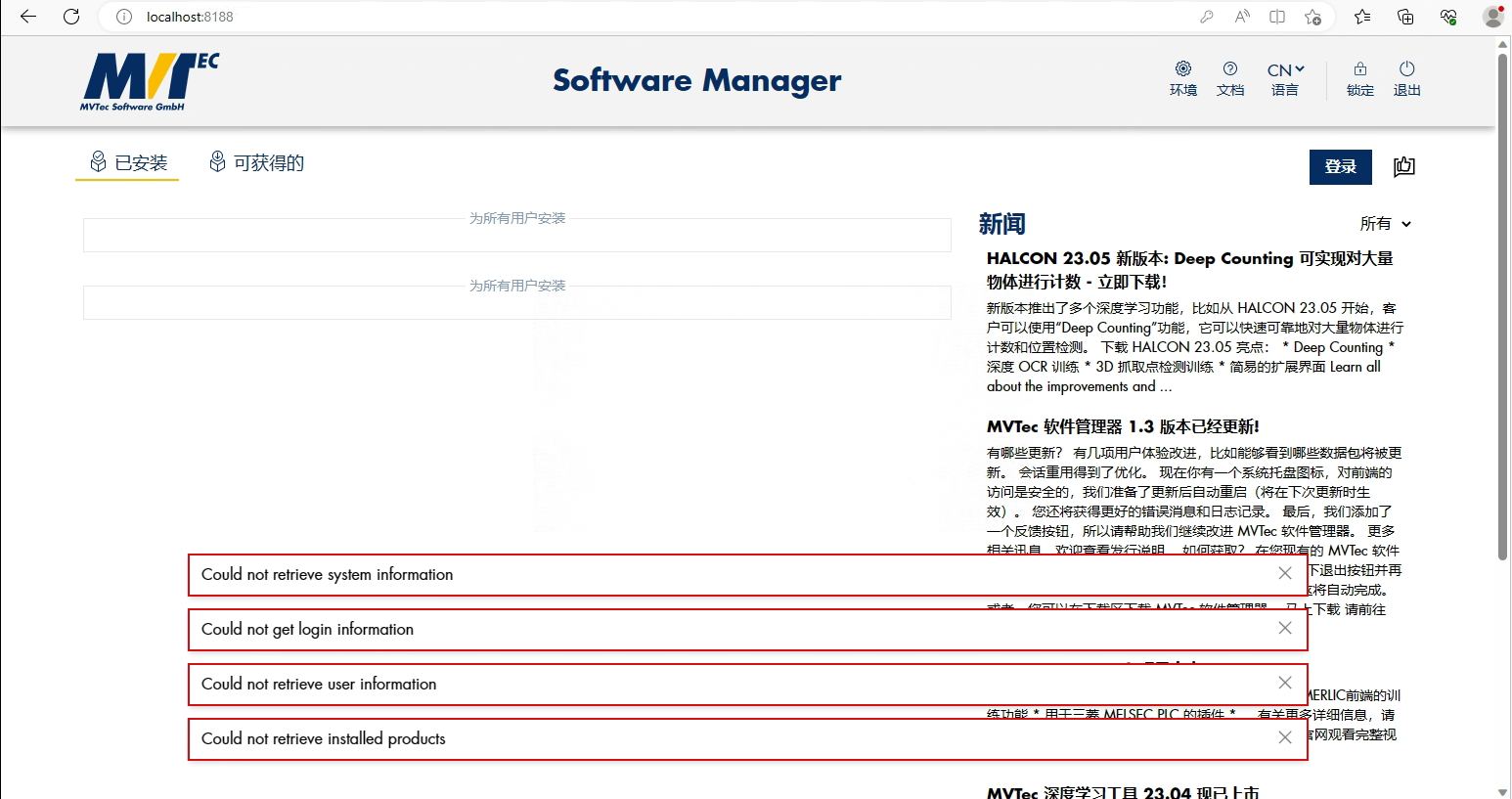
Task: Switch to the 已安装 installed tab
Action: pos(128,162)
